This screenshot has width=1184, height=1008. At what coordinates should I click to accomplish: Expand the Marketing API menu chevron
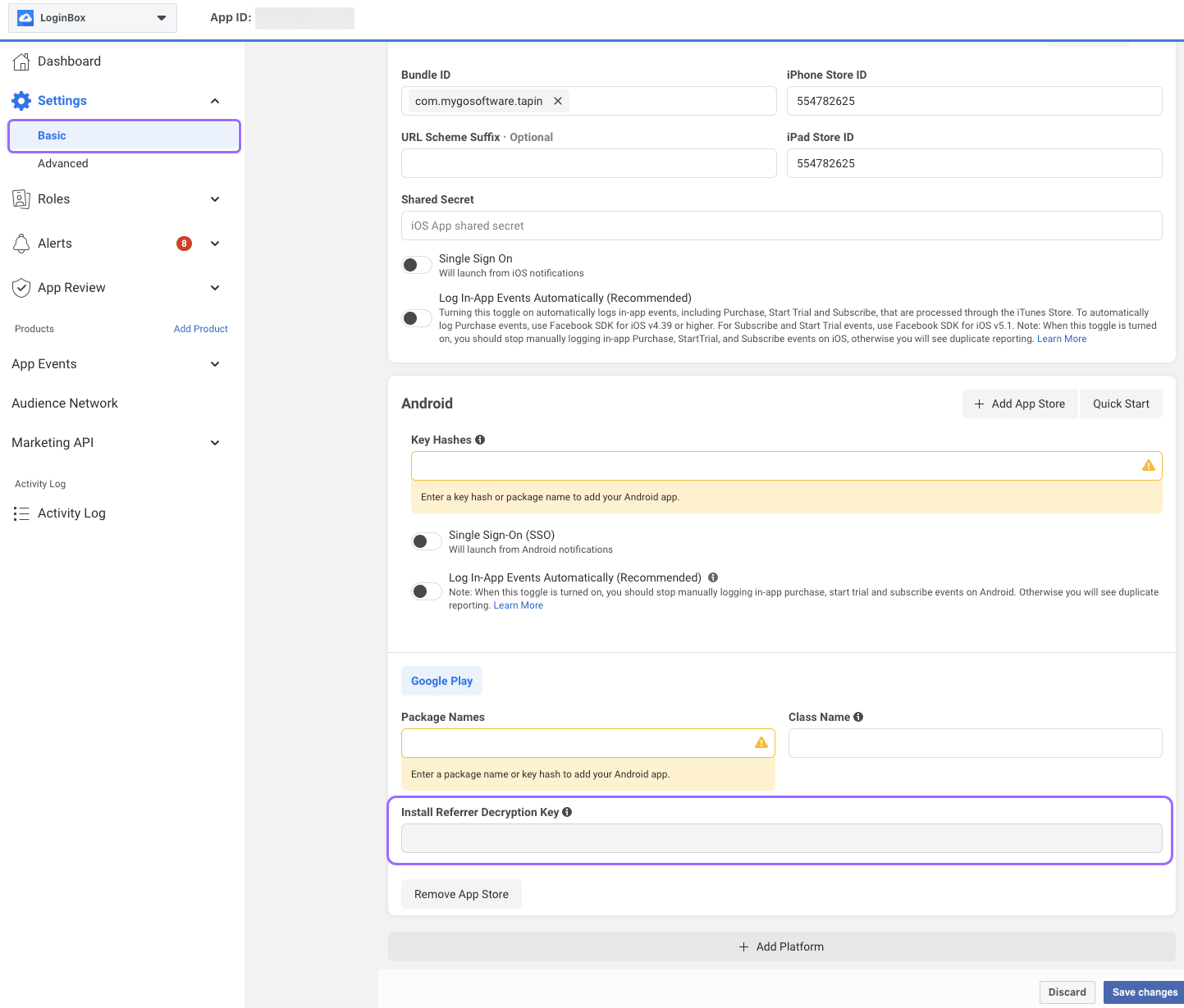tap(215, 443)
